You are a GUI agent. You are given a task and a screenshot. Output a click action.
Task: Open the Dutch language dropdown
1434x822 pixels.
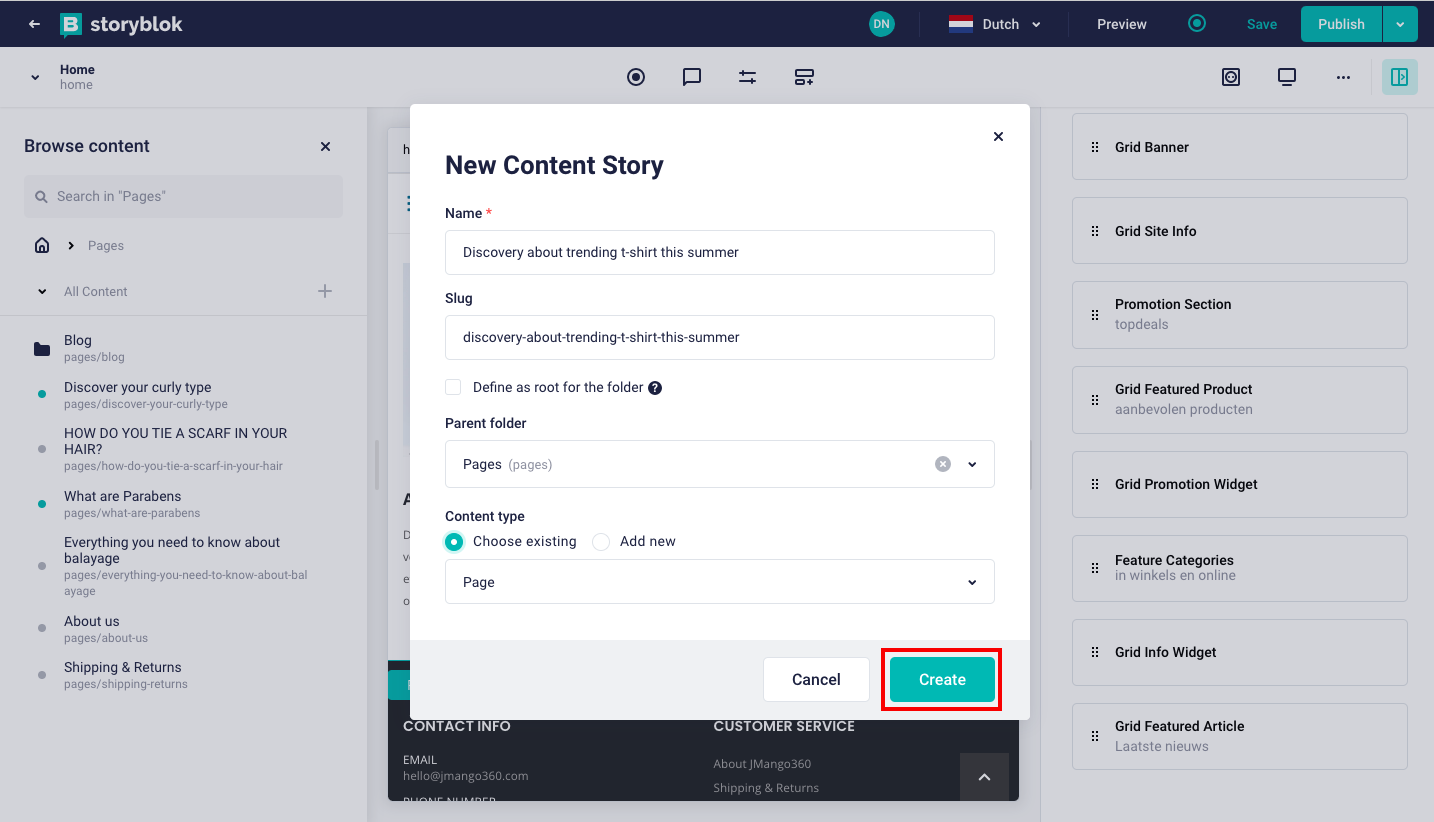point(995,24)
